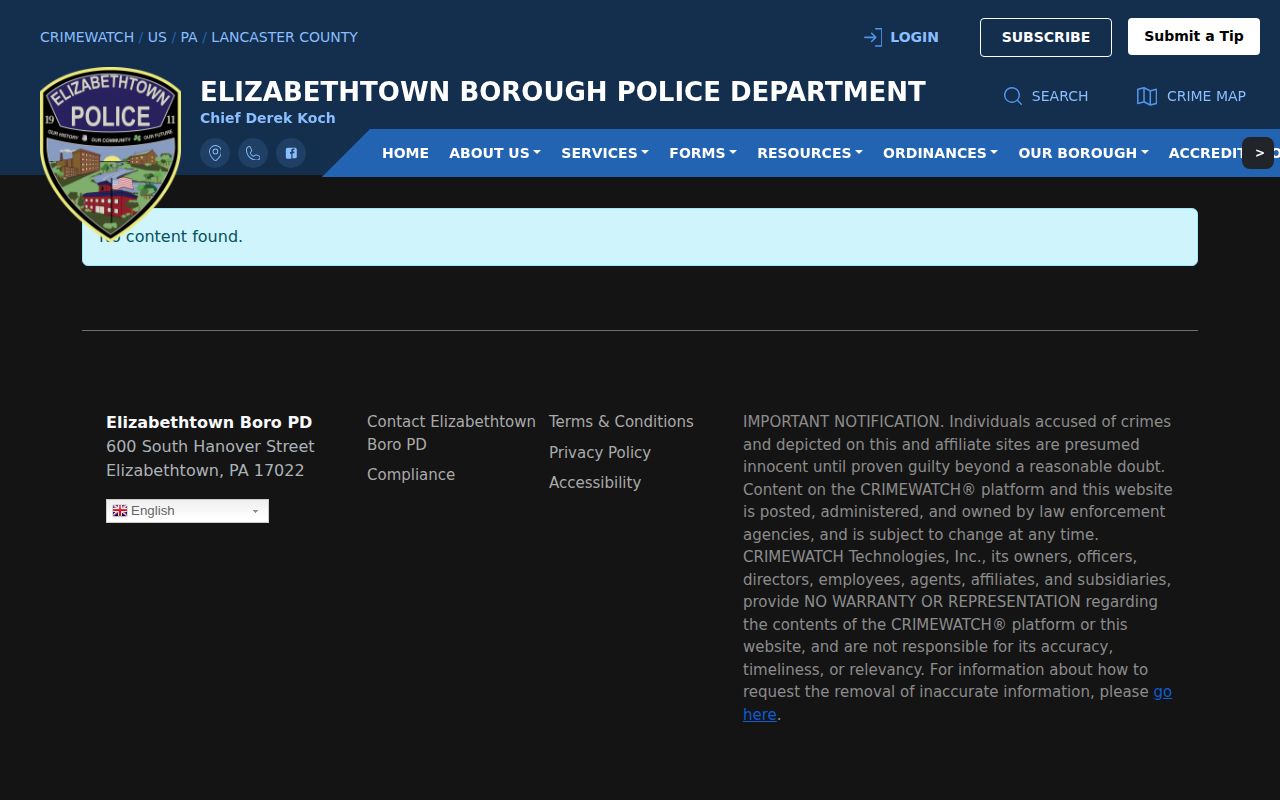Open the Crime Map link text
Viewport: 1280px width, 800px height.
point(1206,96)
